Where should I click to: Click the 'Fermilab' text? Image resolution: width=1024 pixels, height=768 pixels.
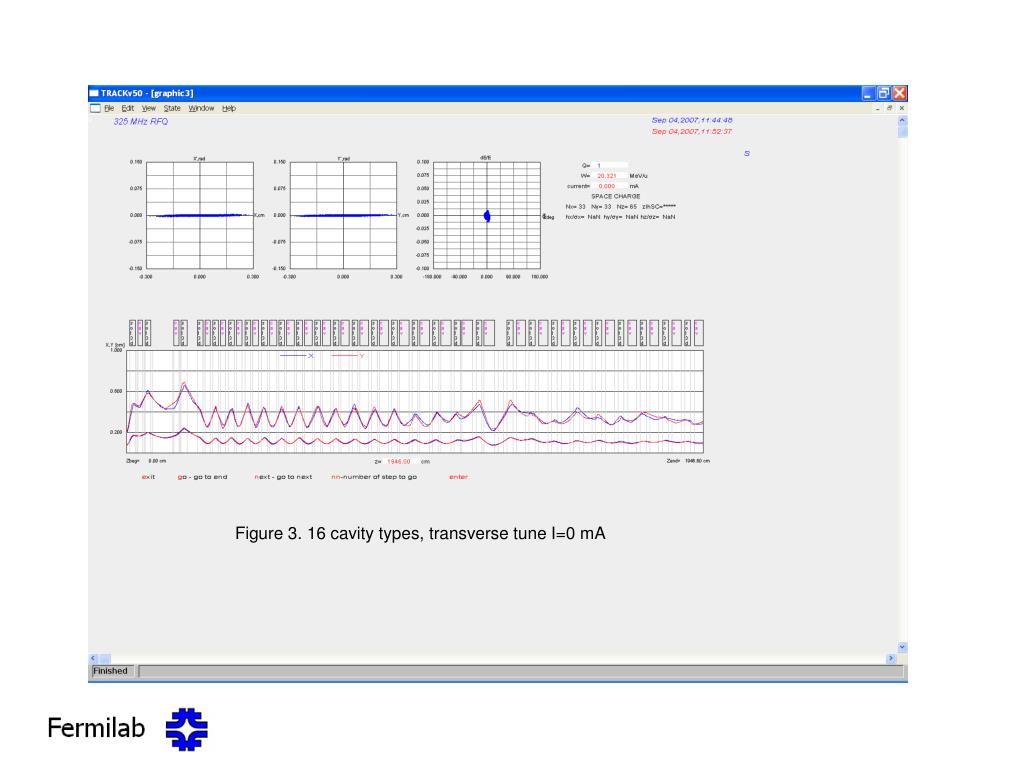(96, 728)
